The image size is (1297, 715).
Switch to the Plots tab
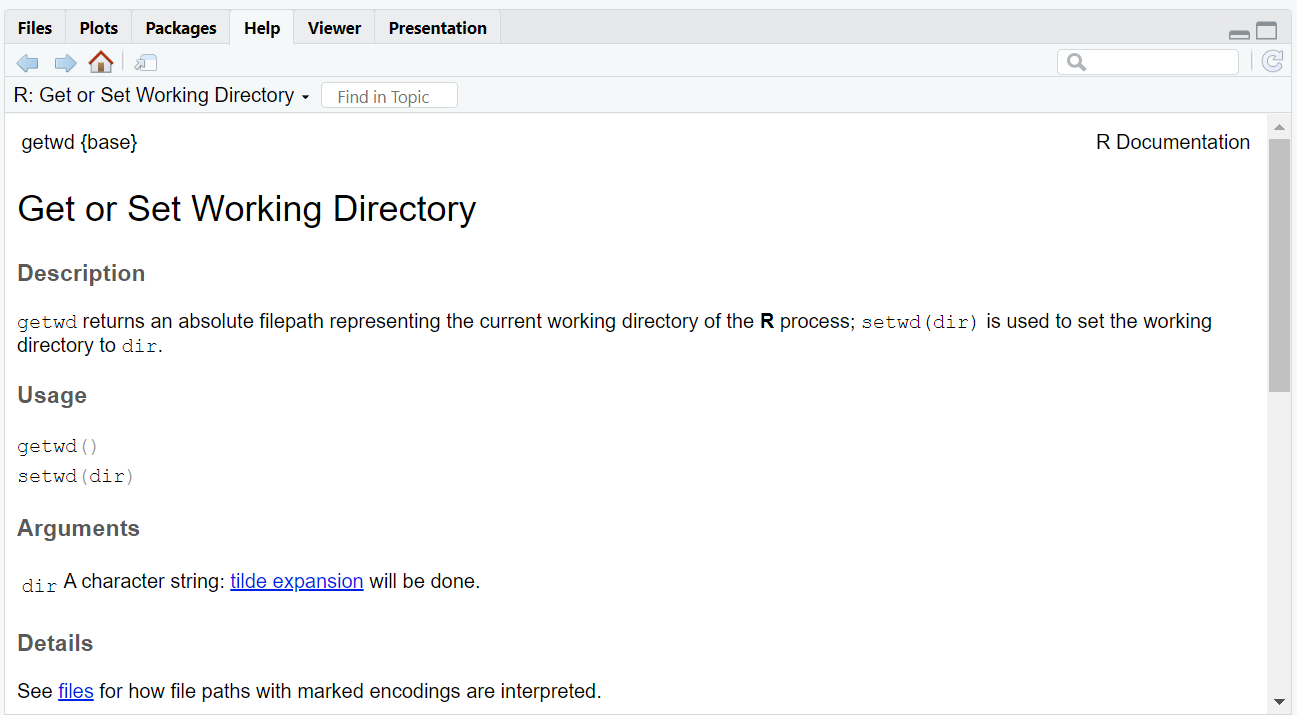point(98,28)
